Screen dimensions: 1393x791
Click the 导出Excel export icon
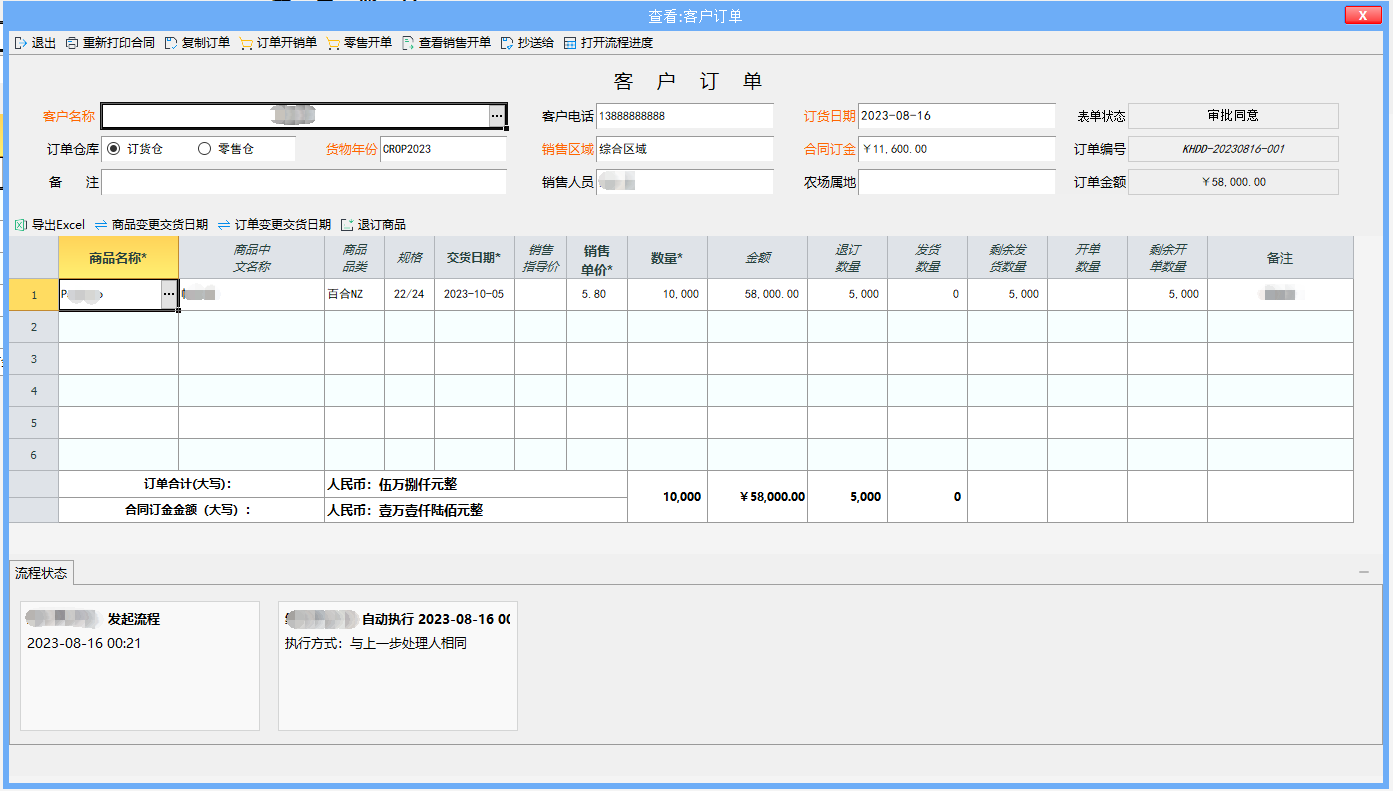(x=21, y=225)
